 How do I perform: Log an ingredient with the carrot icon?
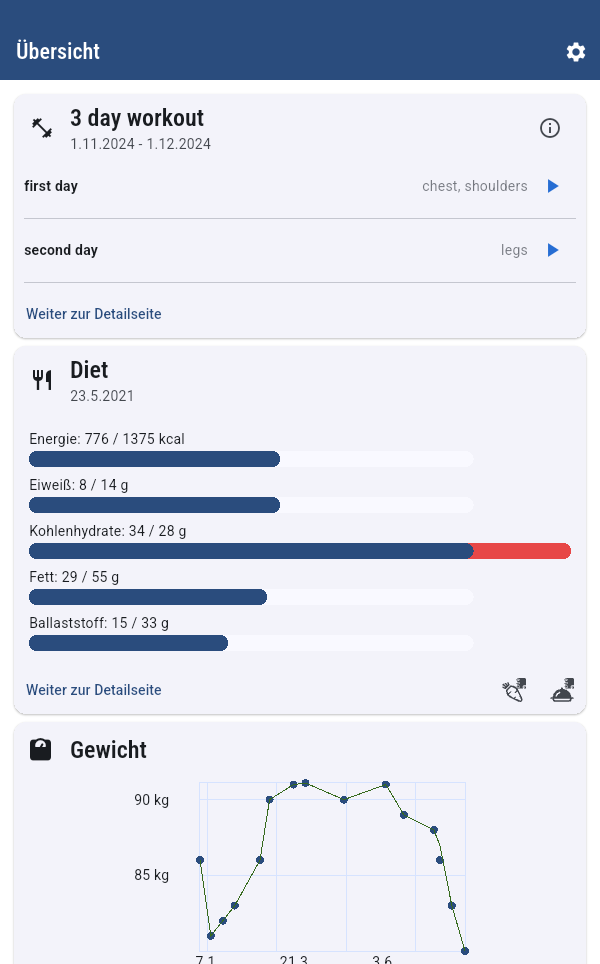click(514, 690)
